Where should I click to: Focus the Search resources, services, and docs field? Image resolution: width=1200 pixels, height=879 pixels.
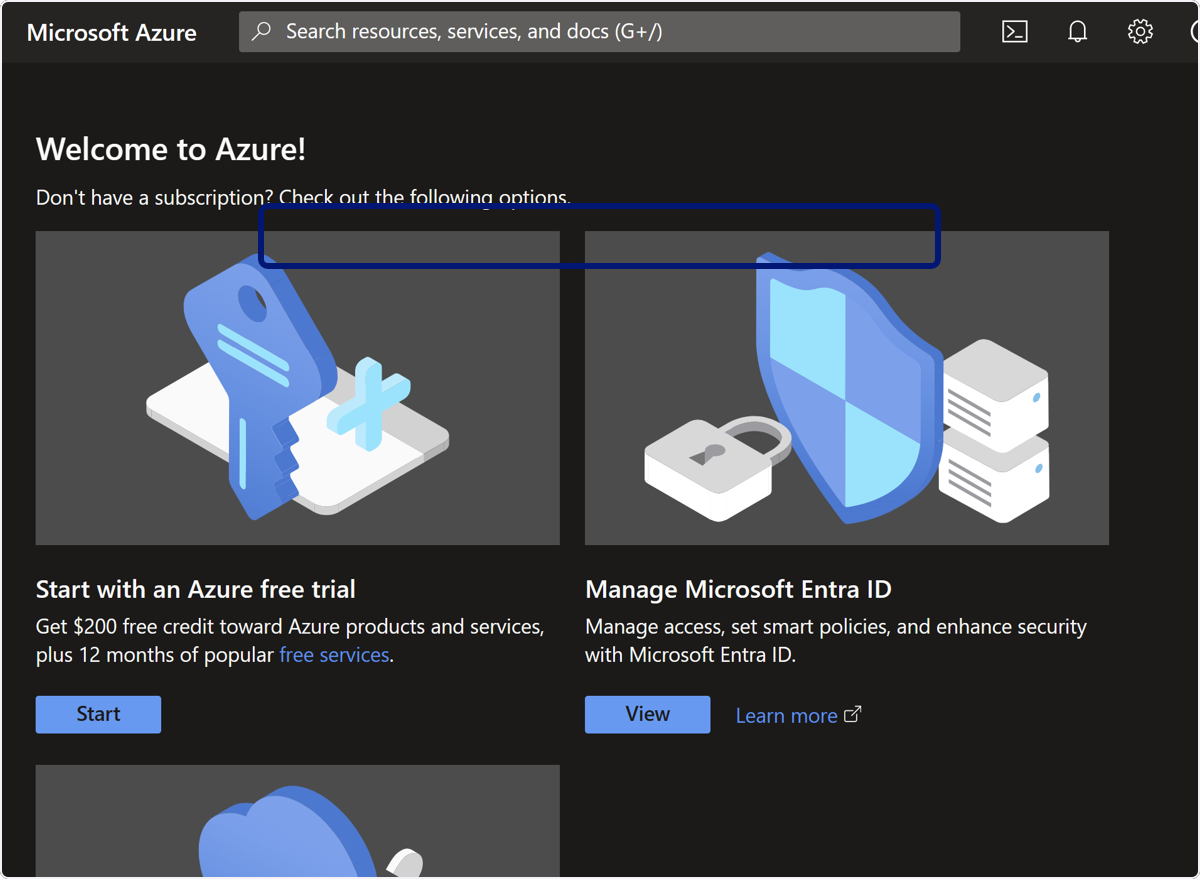click(599, 32)
